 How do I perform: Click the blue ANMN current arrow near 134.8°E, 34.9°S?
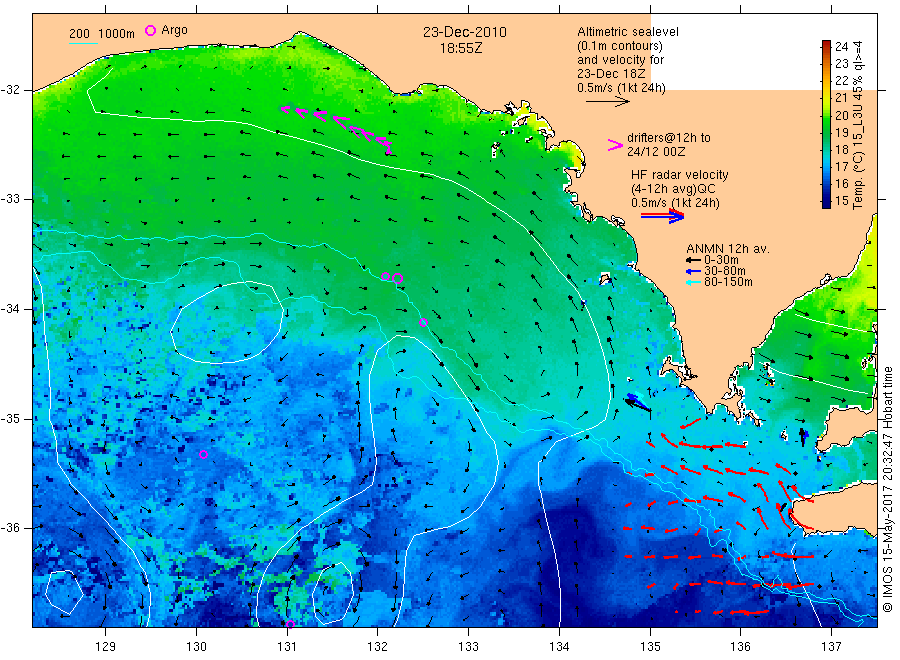(638, 401)
